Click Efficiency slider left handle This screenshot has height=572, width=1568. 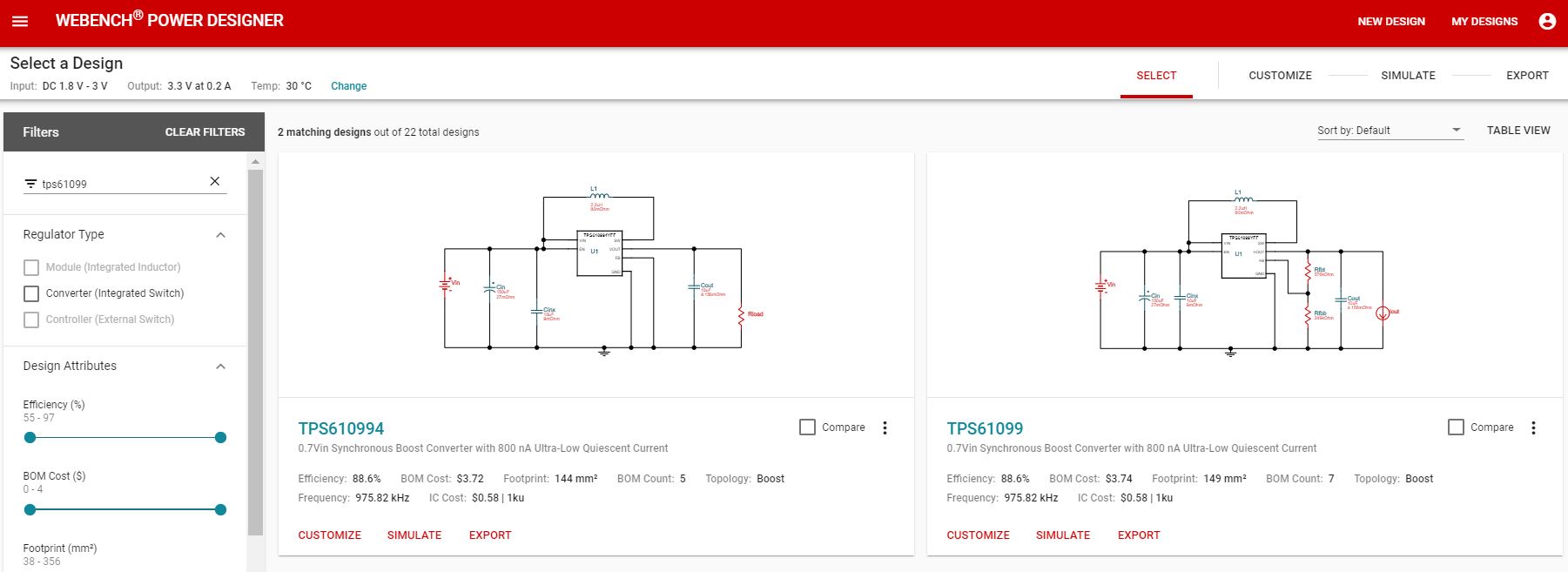pyautogui.click(x=30, y=438)
